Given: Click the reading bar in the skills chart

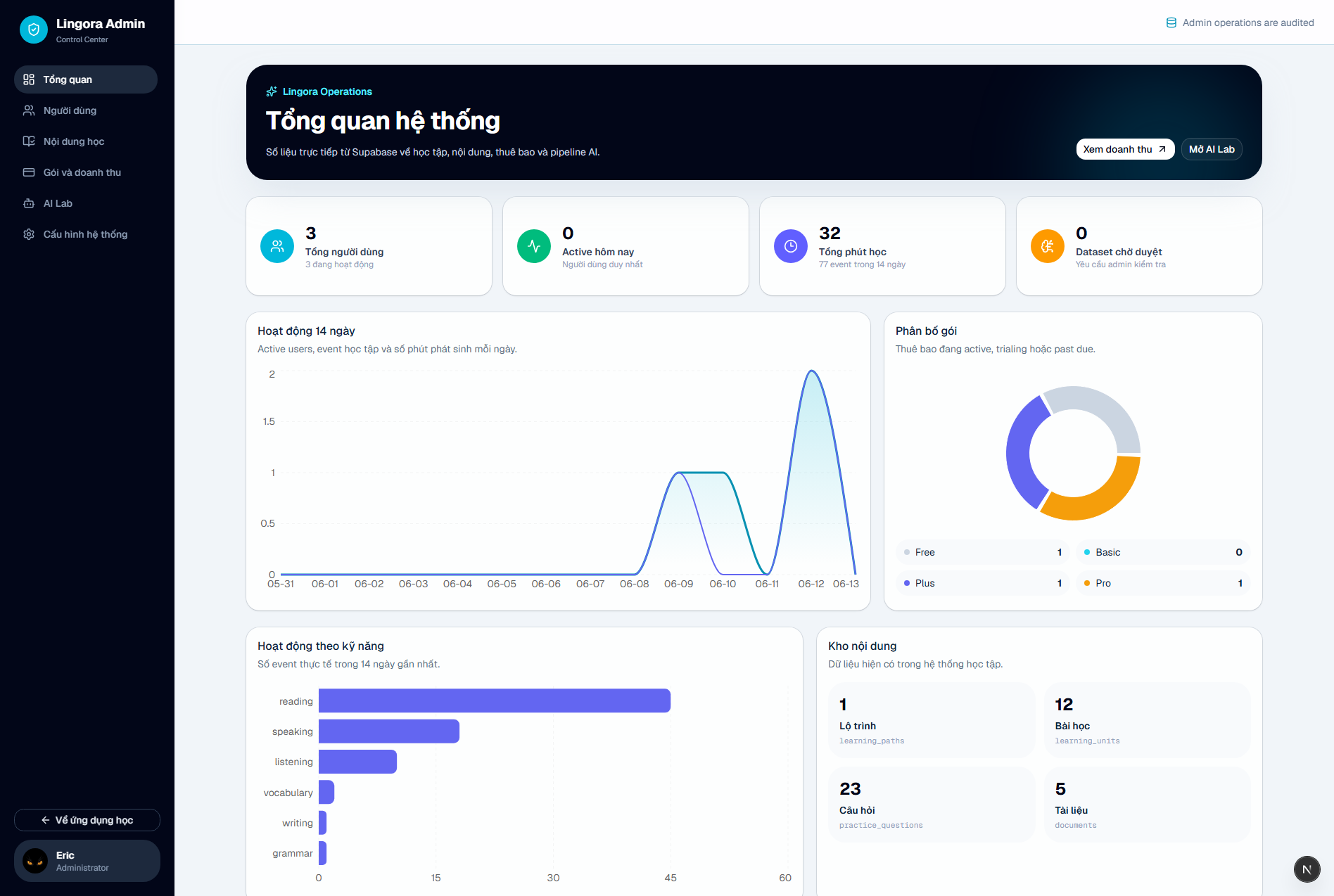Looking at the screenshot, I should (x=495, y=700).
